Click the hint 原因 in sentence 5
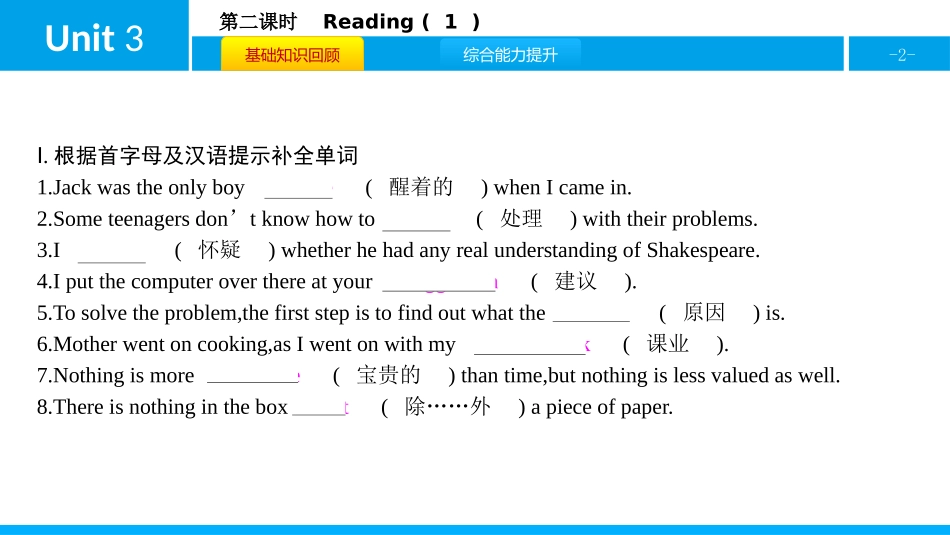The height and width of the screenshot is (535, 950). pyautogui.click(x=704, y=313)
